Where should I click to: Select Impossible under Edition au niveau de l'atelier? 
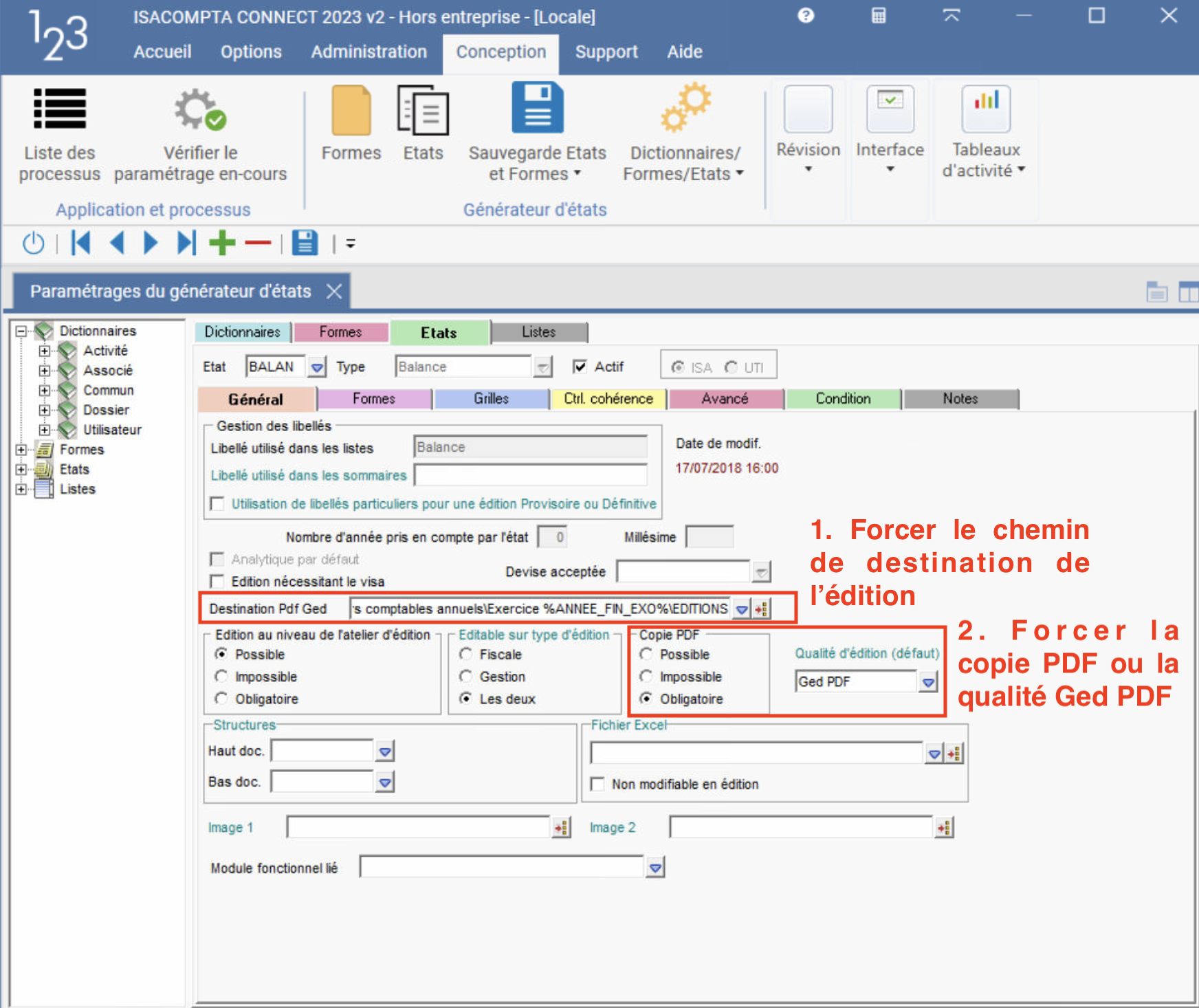(x=221, y=677)
